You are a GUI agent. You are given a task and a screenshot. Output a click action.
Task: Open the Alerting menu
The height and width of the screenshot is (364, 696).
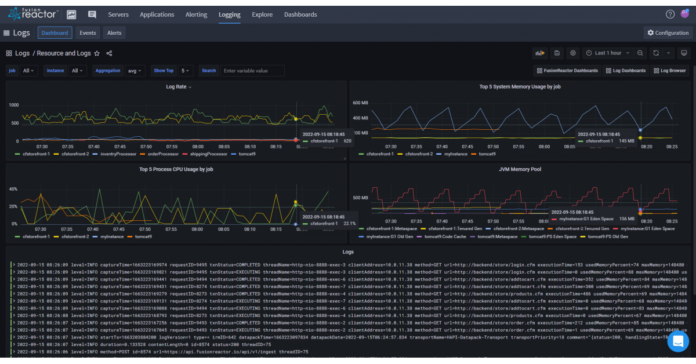coord(196,15)
